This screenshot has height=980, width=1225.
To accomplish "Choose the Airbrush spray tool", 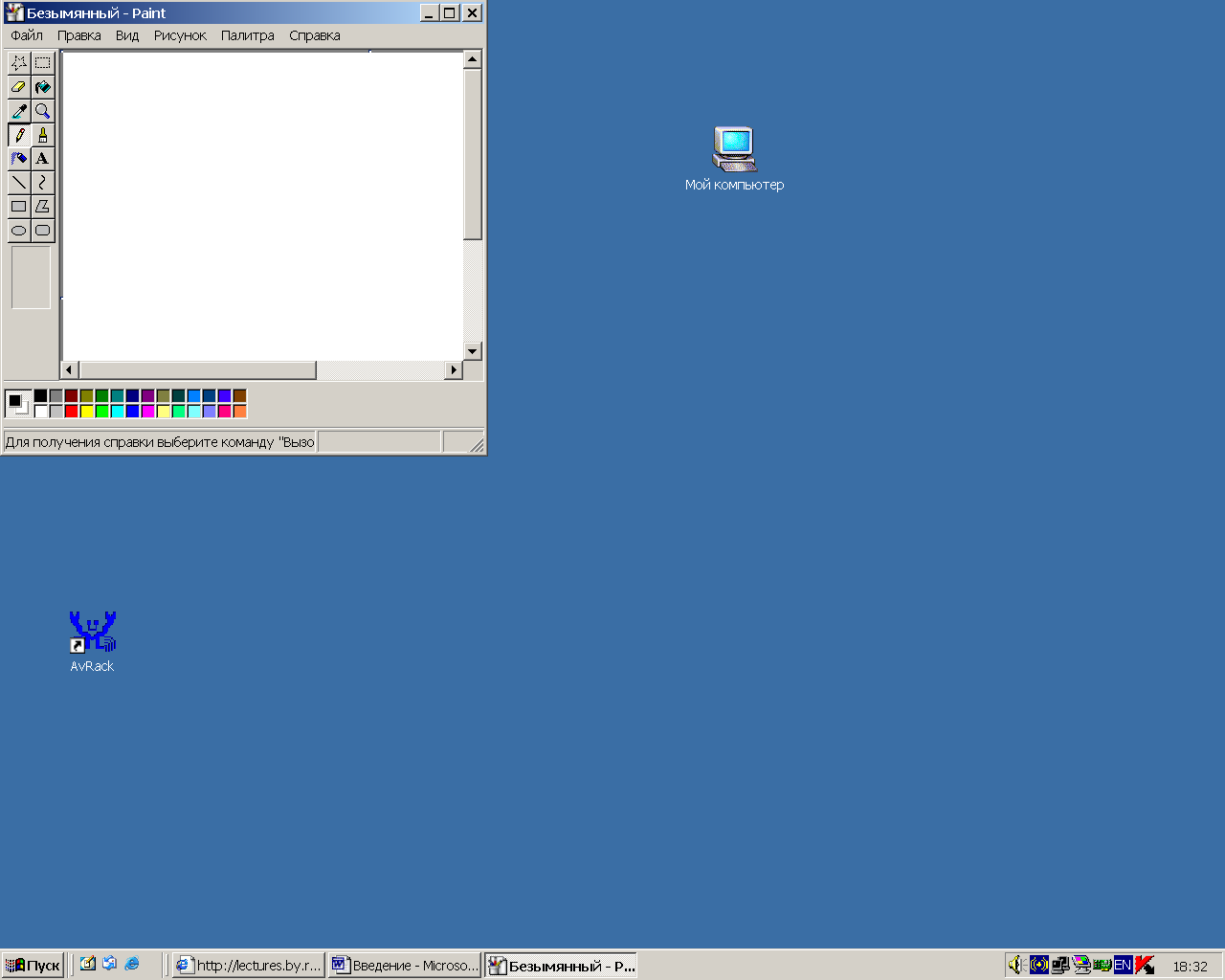I will point(19,159).
